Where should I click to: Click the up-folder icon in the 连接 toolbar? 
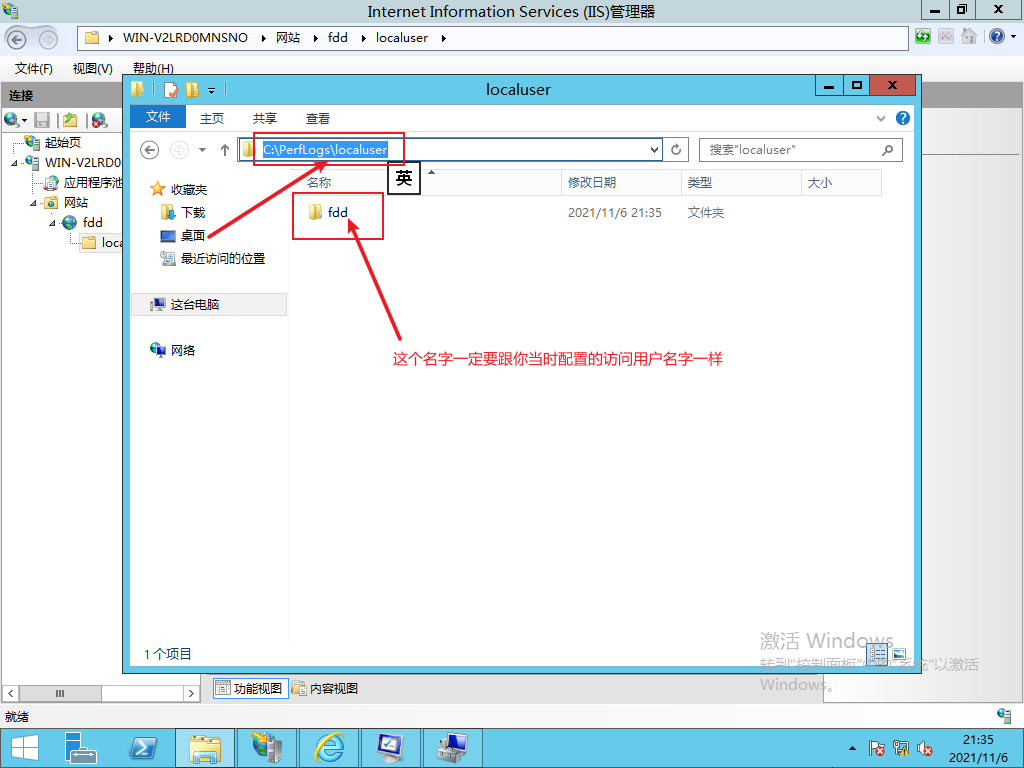[71, 120]
